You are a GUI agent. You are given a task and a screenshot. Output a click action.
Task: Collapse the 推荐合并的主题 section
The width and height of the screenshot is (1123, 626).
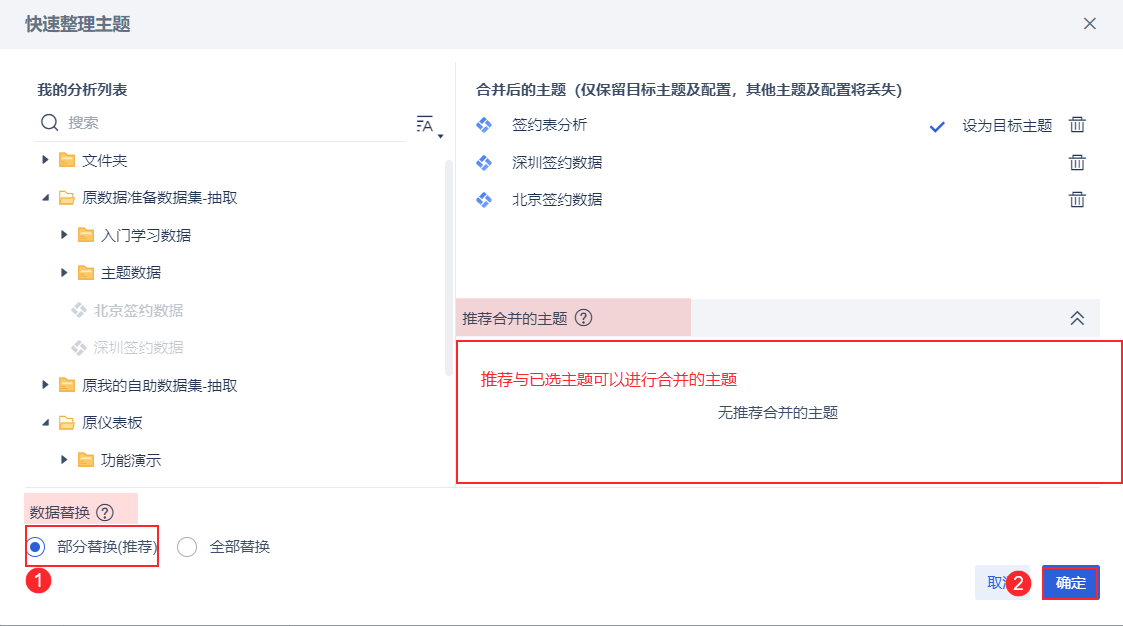coord(1077,318)
